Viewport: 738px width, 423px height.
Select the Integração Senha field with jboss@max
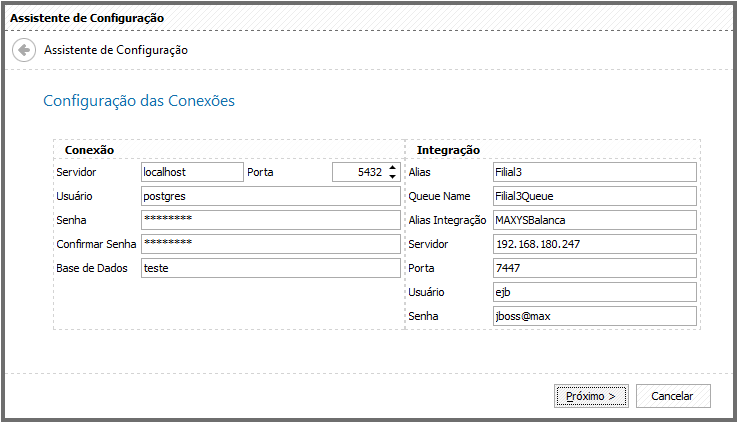click(595, 316)
